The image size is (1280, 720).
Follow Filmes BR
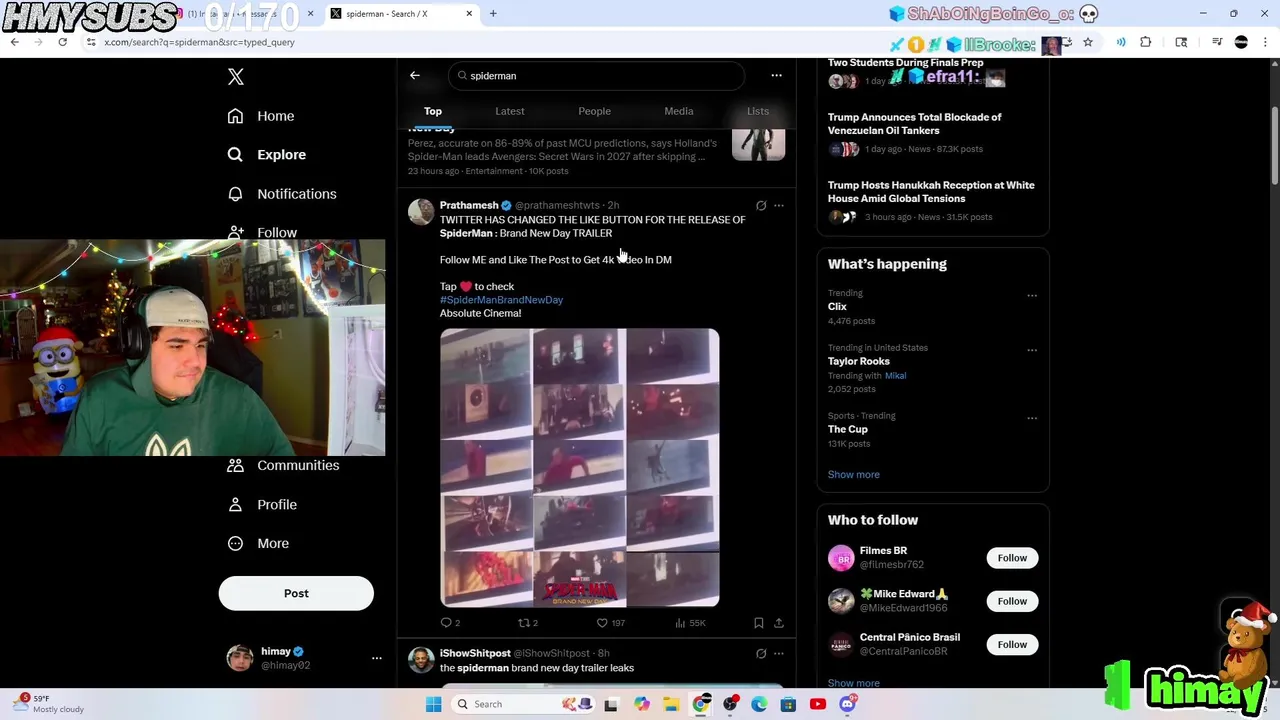point(1012,558)
